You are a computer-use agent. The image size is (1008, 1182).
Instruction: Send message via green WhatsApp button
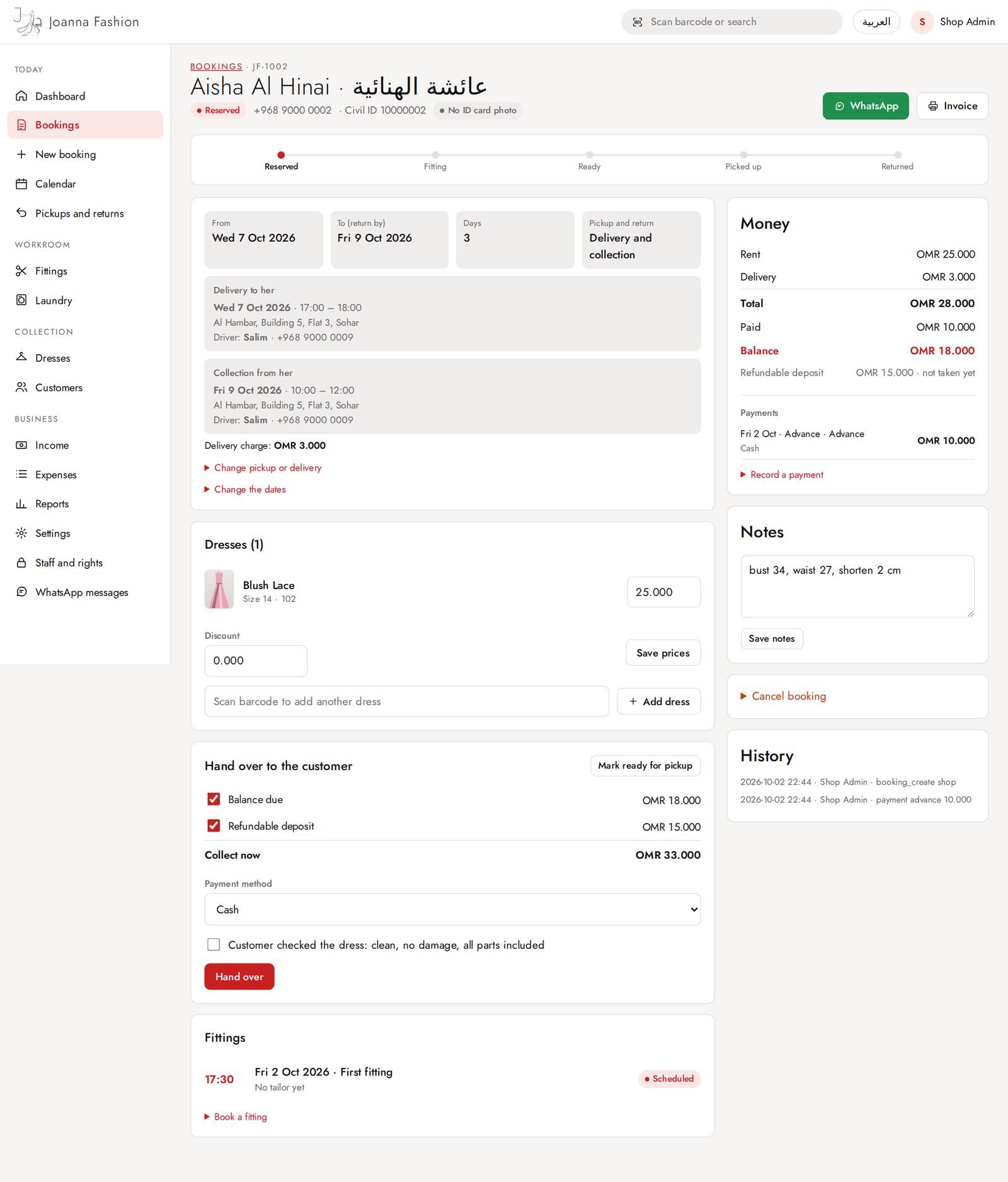[866, 106]
